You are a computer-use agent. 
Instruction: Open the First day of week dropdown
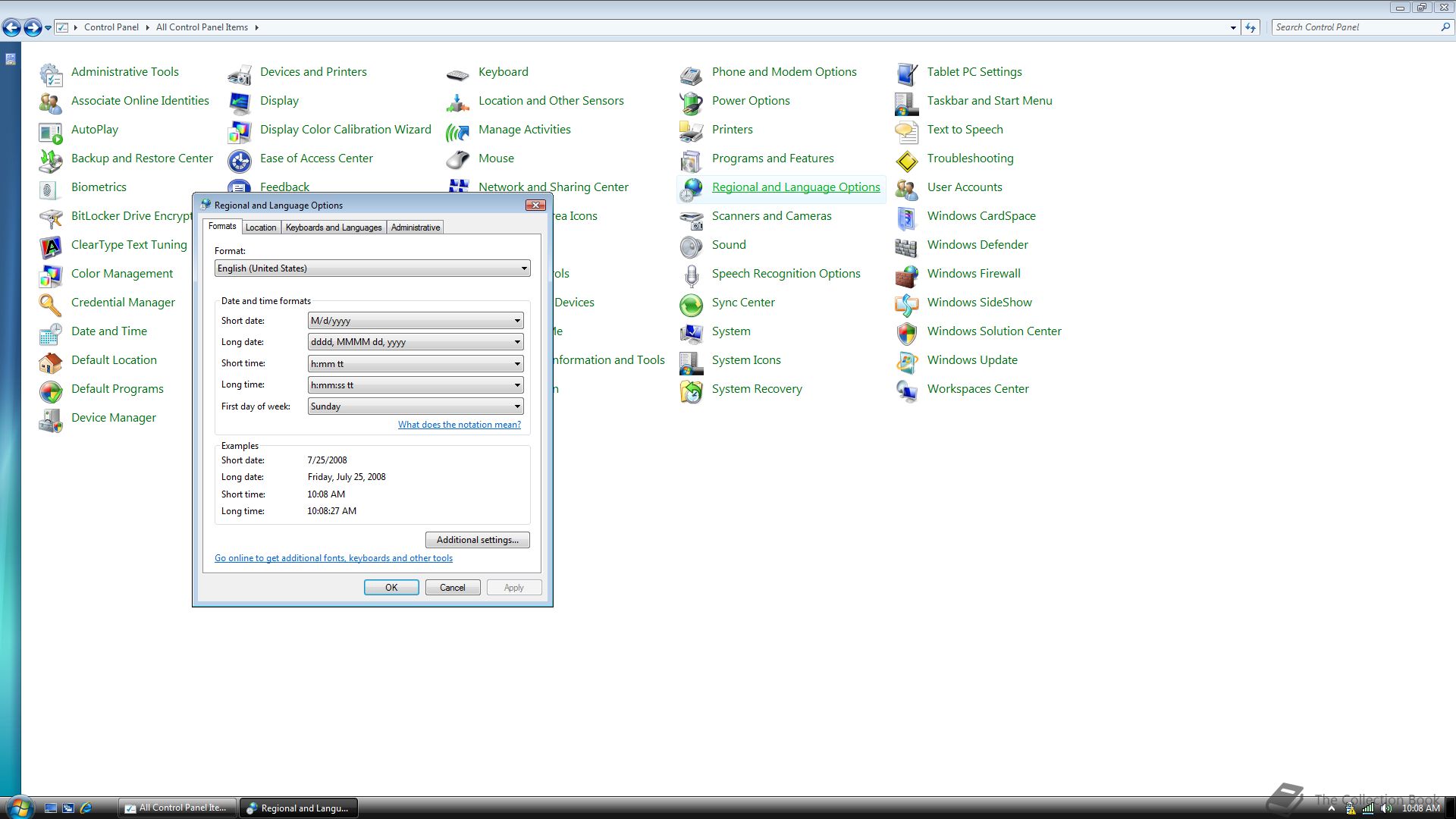(416, 406)
